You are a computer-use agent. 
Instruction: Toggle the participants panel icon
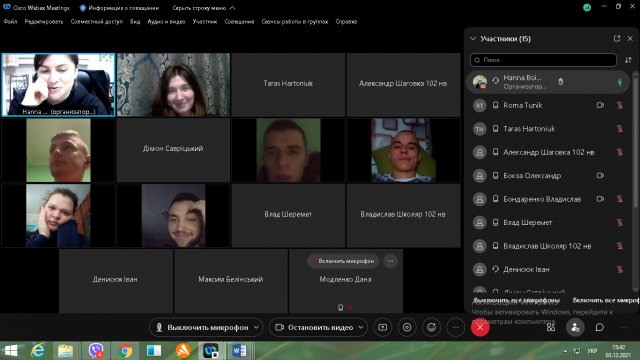575,327
